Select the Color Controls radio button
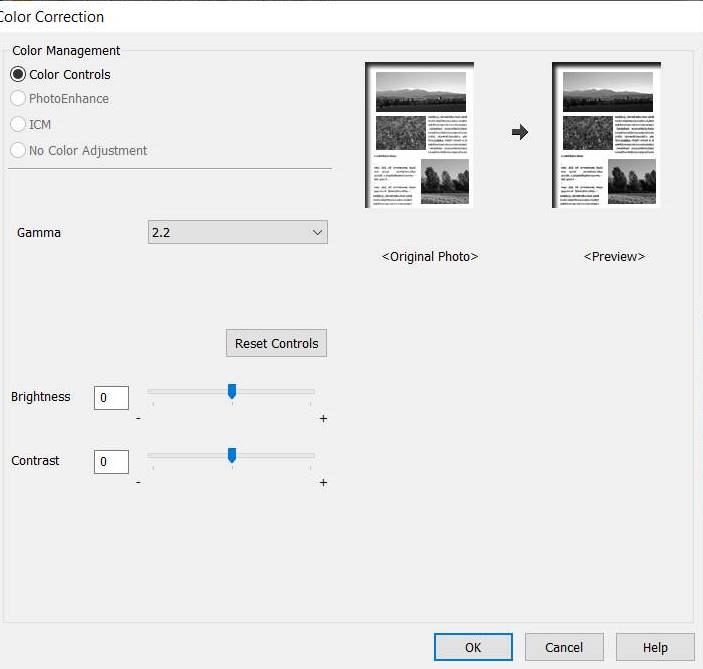Image resolution: width=703 pixels, height=669 pixels. click(x=18, y=74)
